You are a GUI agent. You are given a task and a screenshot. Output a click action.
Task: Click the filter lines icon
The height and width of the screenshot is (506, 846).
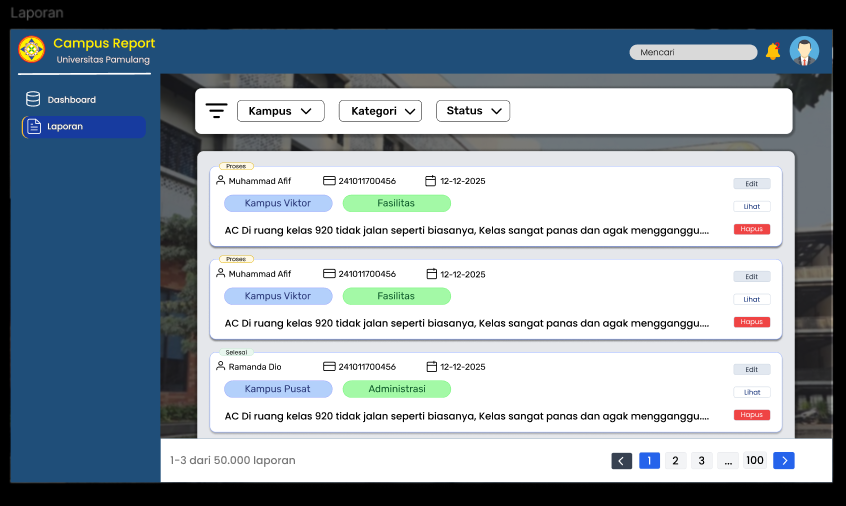click(x=216, y=111)
